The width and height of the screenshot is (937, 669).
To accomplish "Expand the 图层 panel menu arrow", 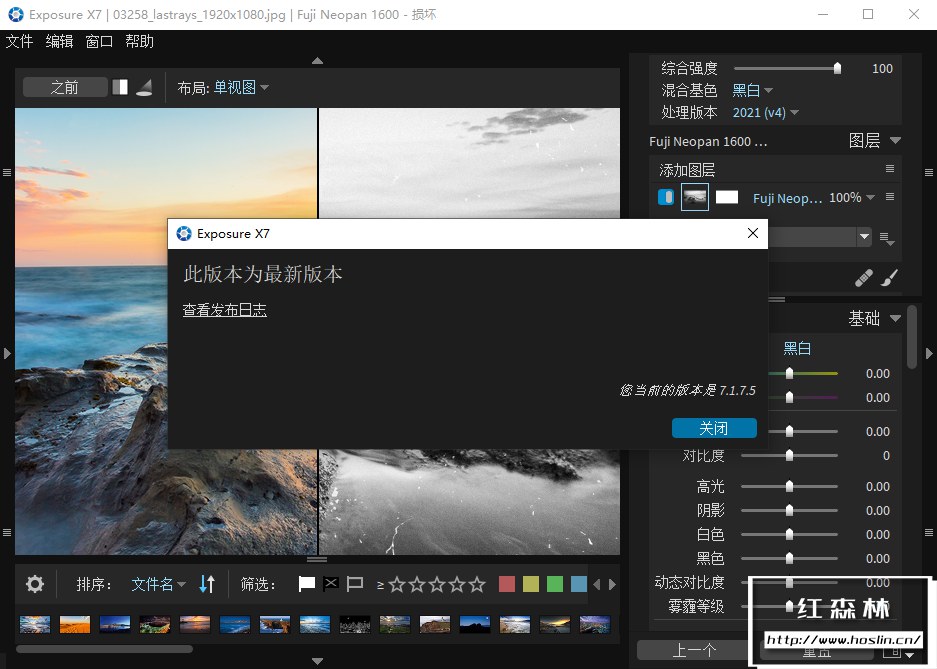I will point(895,140).
